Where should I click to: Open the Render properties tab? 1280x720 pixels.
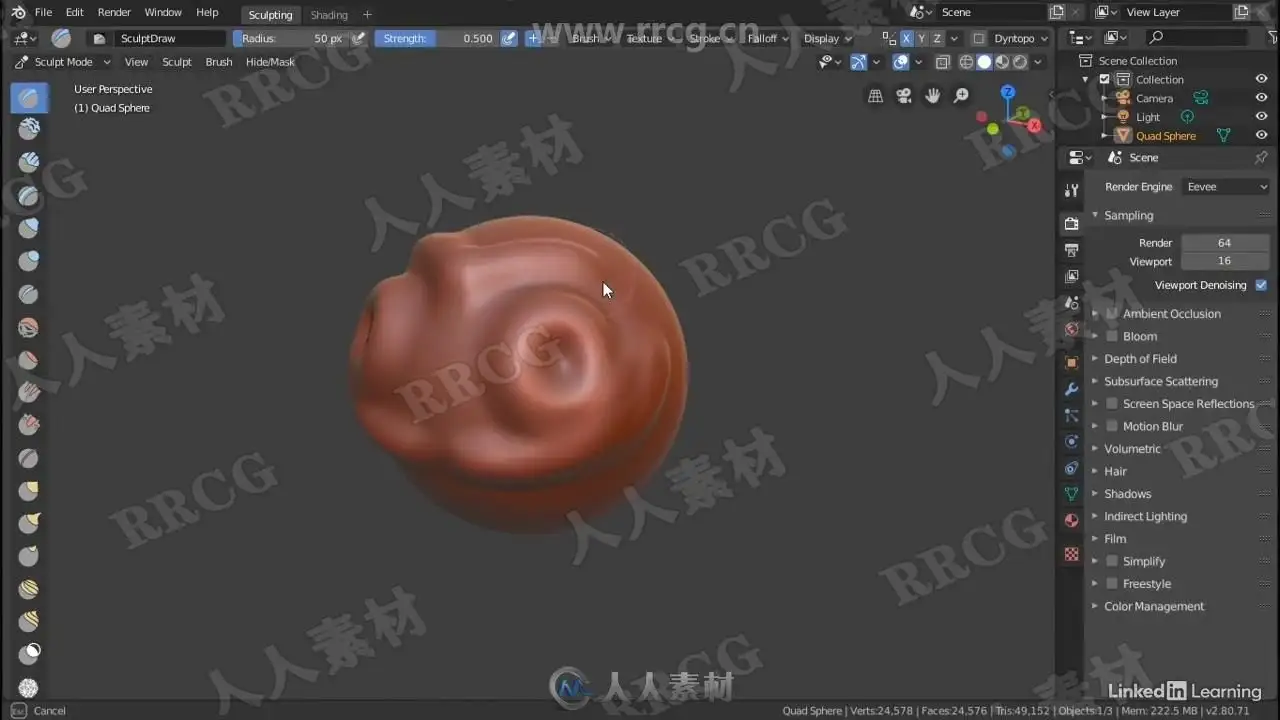(1072, 222)
